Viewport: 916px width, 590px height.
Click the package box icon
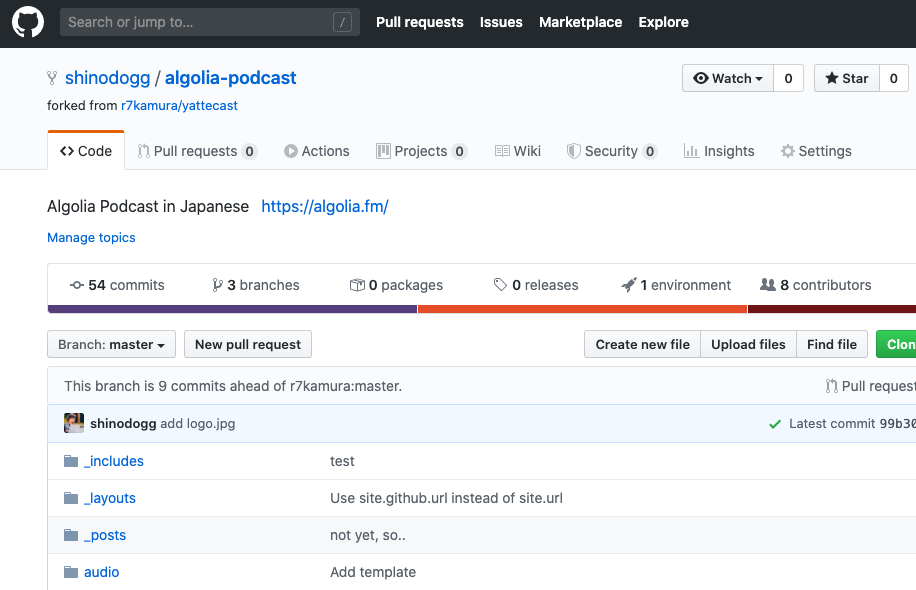click(357, 285)
